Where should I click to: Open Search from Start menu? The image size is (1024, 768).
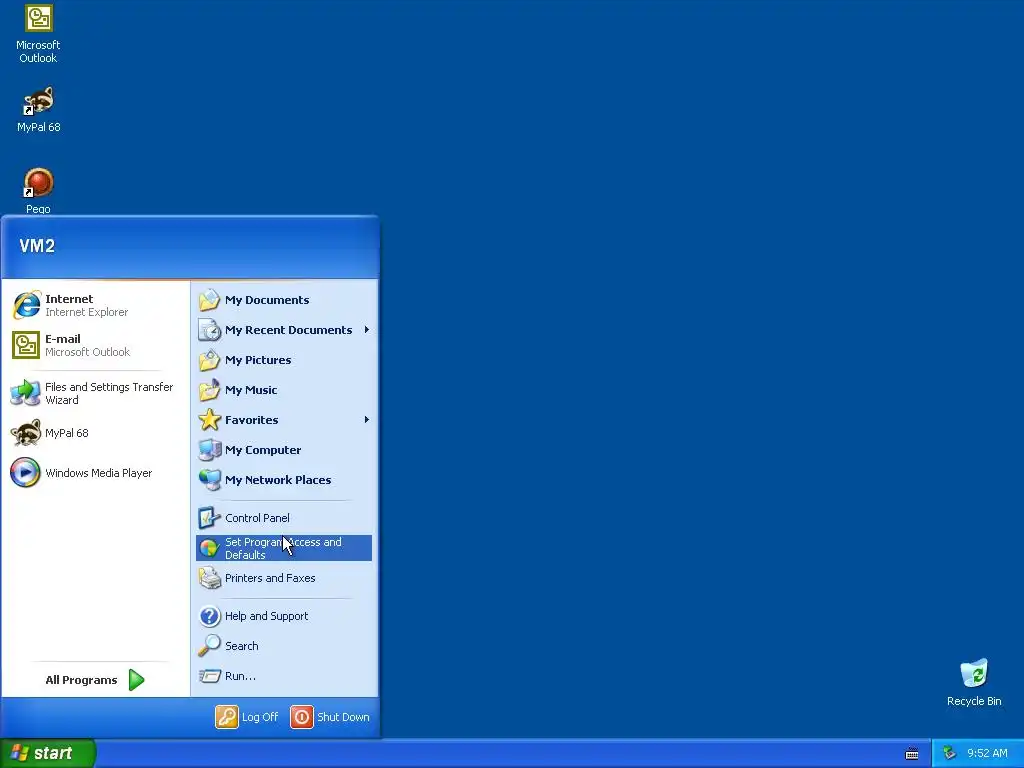click(284, 646)
